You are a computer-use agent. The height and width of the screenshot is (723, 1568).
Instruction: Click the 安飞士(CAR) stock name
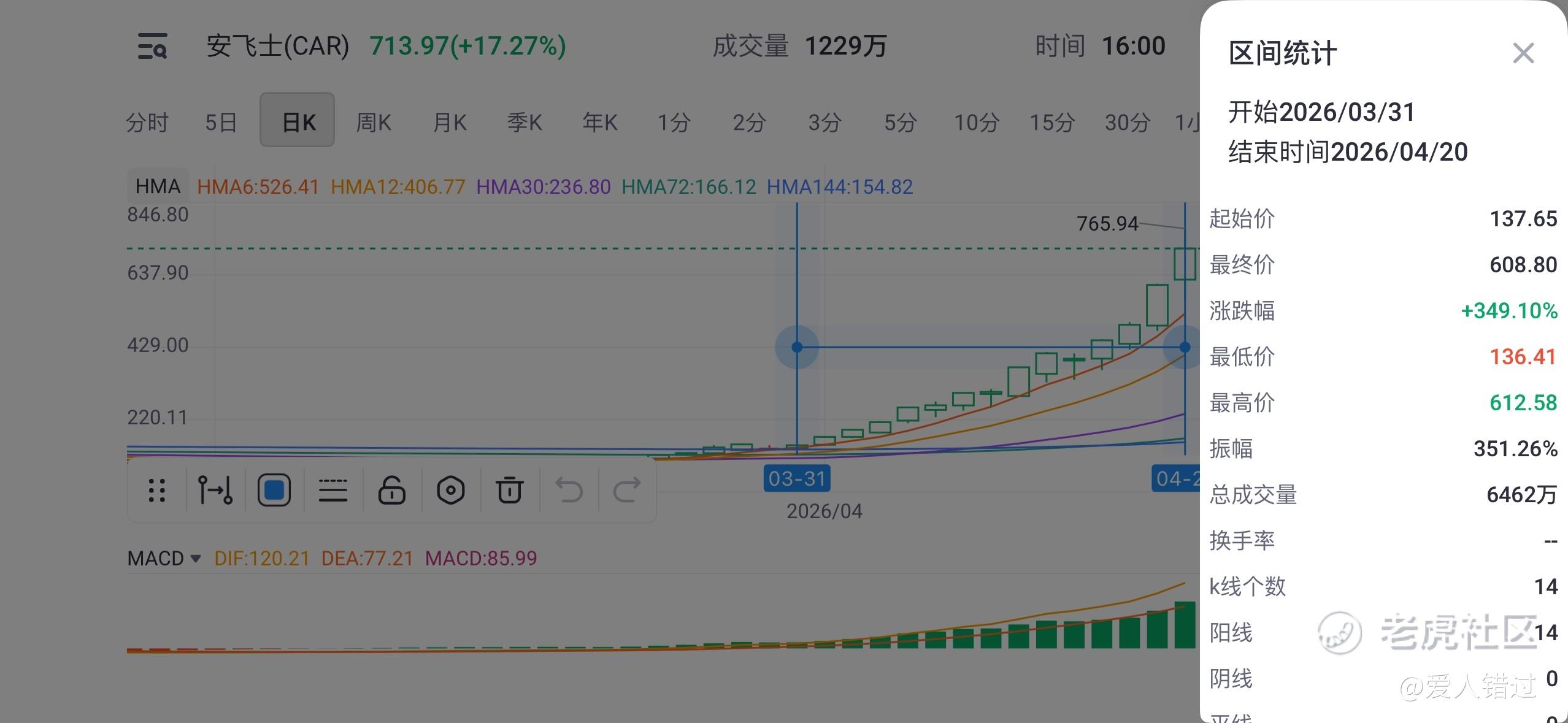[x=277, y=47]
